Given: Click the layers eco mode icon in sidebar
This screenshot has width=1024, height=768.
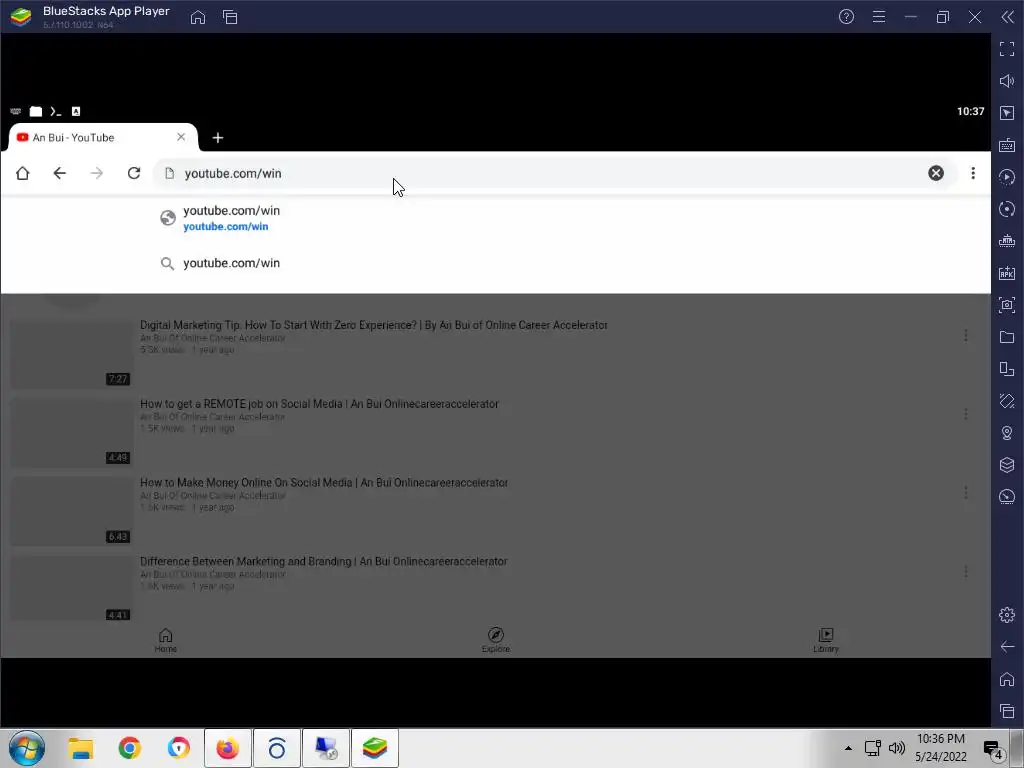Looking at the screenshot, I should 1007,465.
